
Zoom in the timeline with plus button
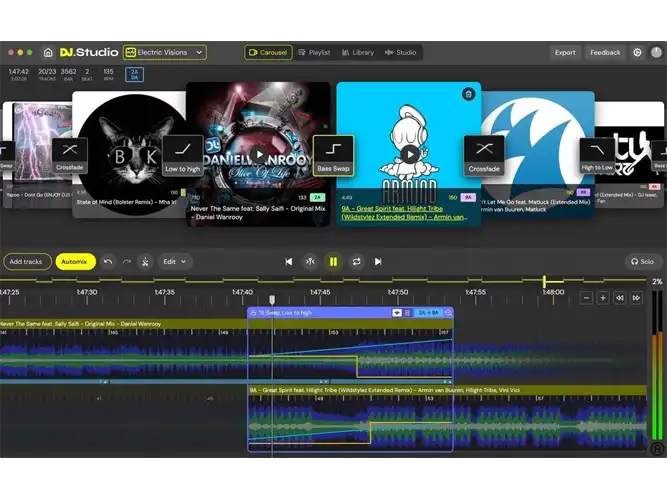(603, 298)
